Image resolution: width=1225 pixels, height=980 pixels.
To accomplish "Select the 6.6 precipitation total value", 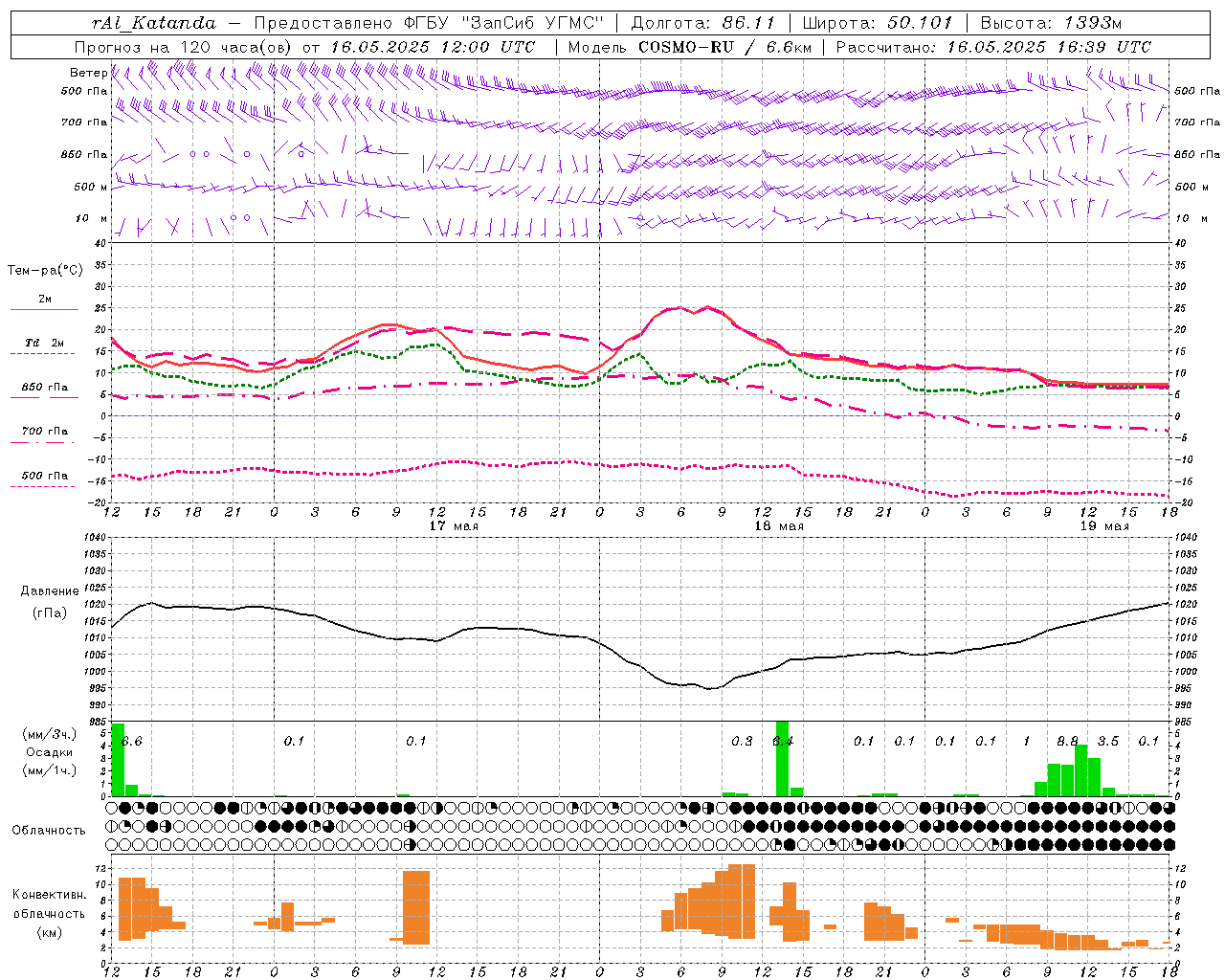I will (x=132, y=741).
